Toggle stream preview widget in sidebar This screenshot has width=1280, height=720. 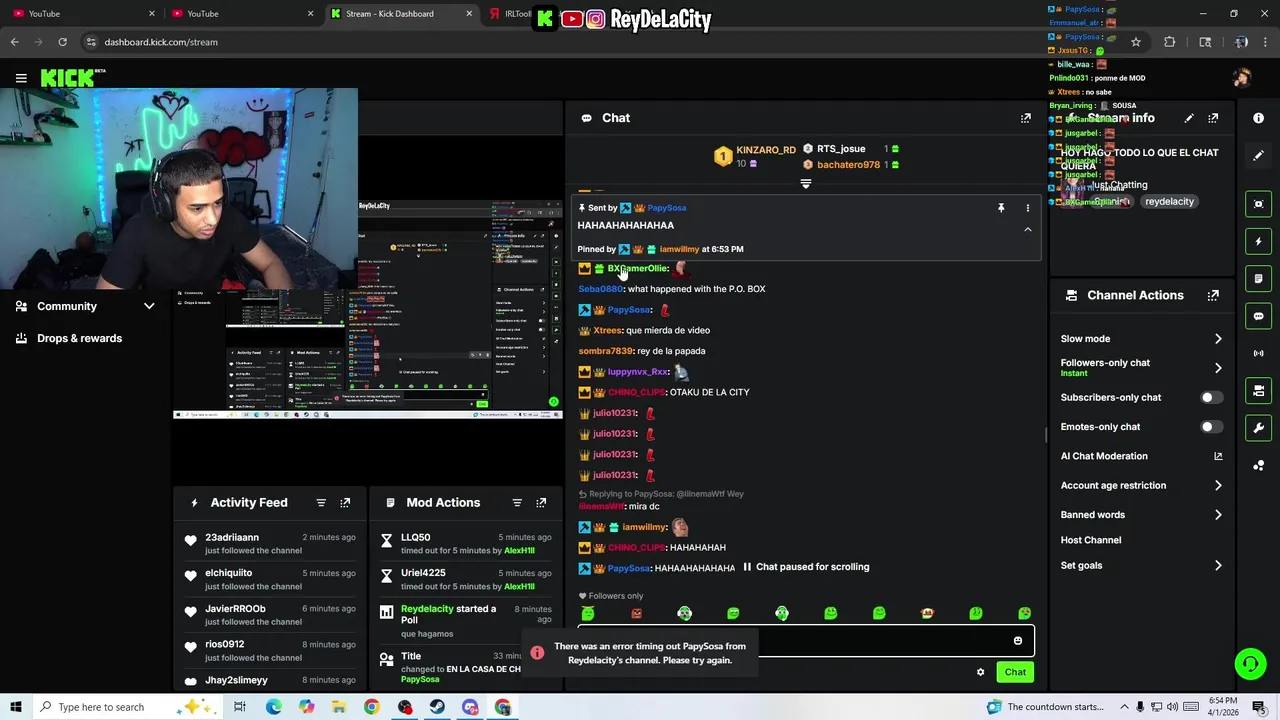pyautogui.click(x=1258, y=204)
